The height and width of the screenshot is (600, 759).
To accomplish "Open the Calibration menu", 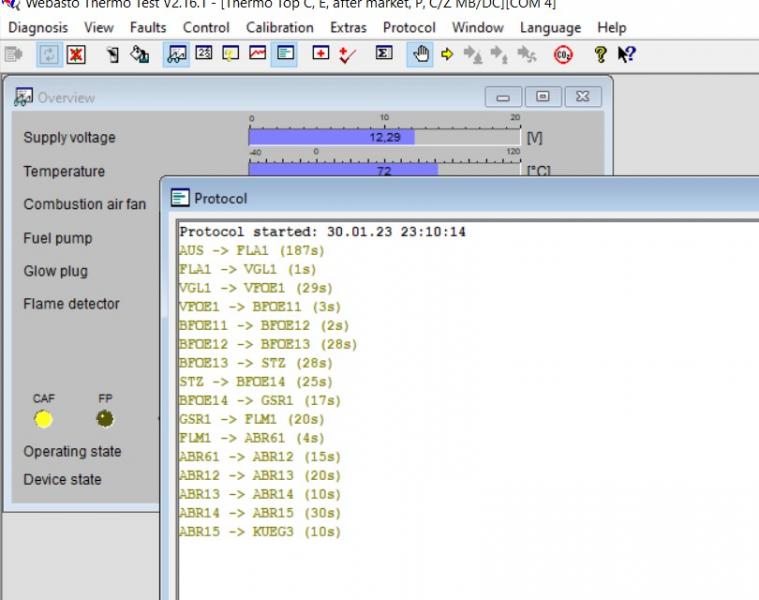I will [x=280, y=28].
